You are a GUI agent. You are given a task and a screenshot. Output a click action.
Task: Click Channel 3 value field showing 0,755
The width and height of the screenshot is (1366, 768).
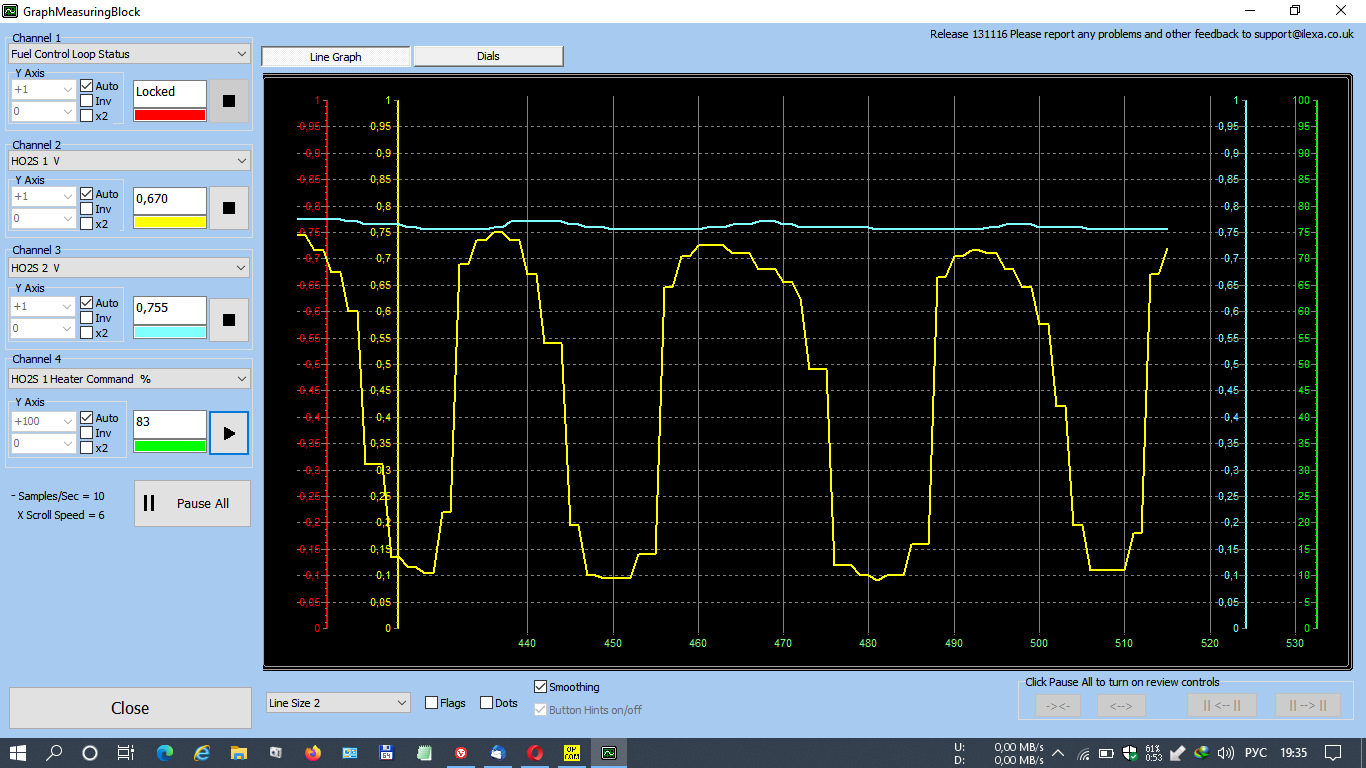point(170,310)
